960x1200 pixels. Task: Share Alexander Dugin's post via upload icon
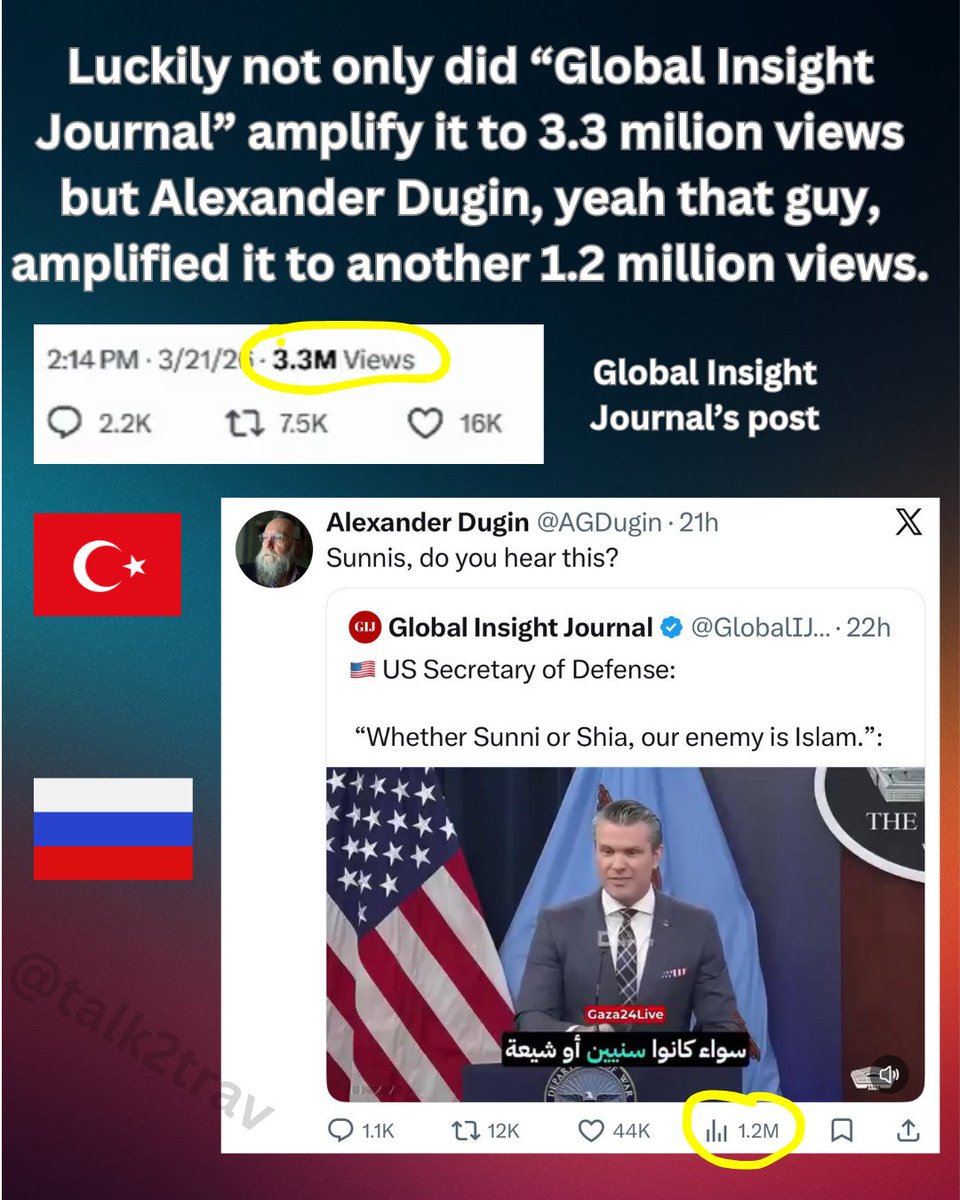907,1130
